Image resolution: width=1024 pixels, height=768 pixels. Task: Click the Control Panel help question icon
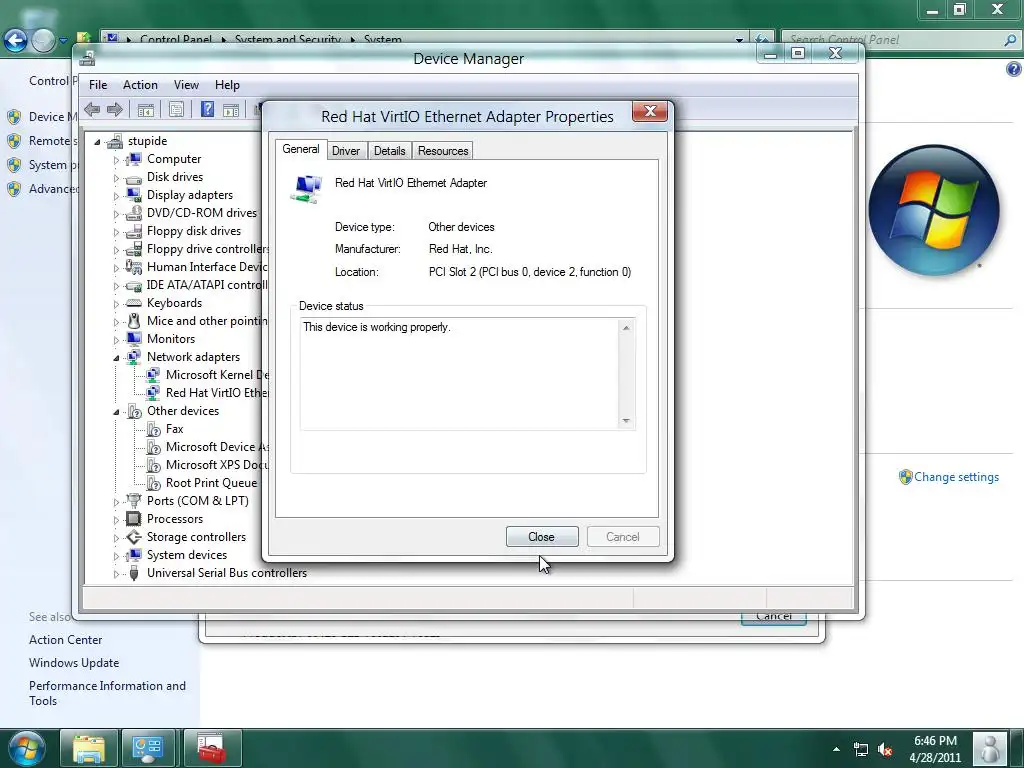[1014, 69]
